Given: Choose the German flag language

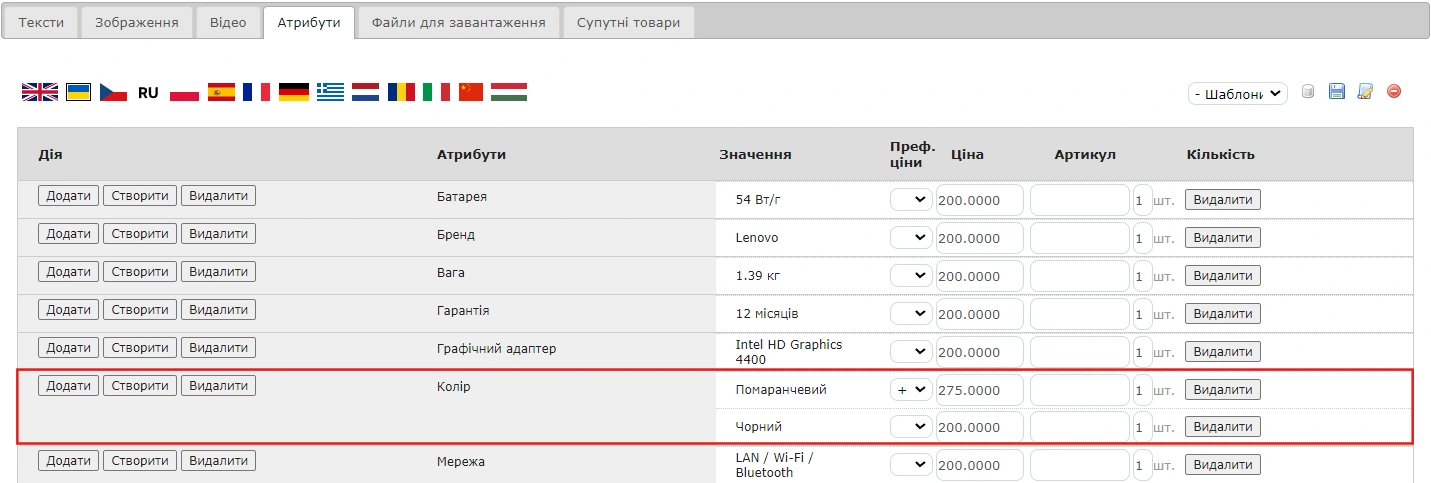Looking at the screenshot, I should pyautogui.click(x=293, y=92).
